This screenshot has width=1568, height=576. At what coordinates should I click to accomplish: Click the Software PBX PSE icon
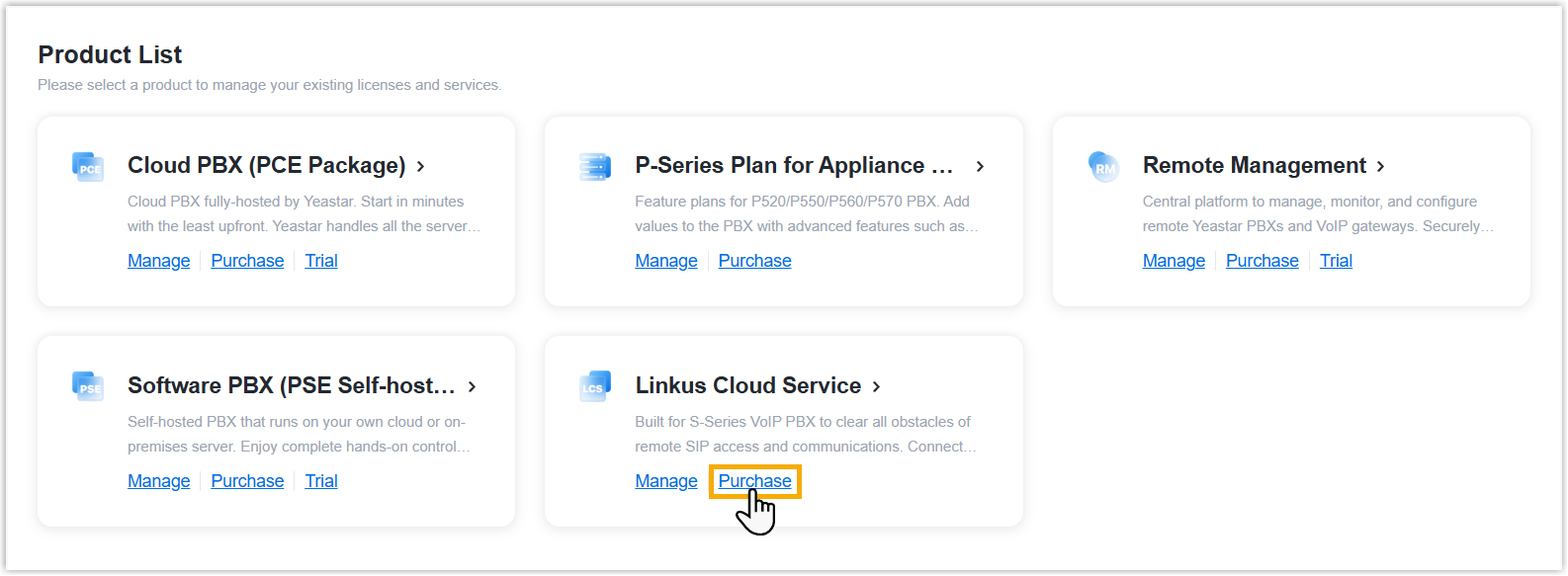pyautogui.click(x=88, y=386)
